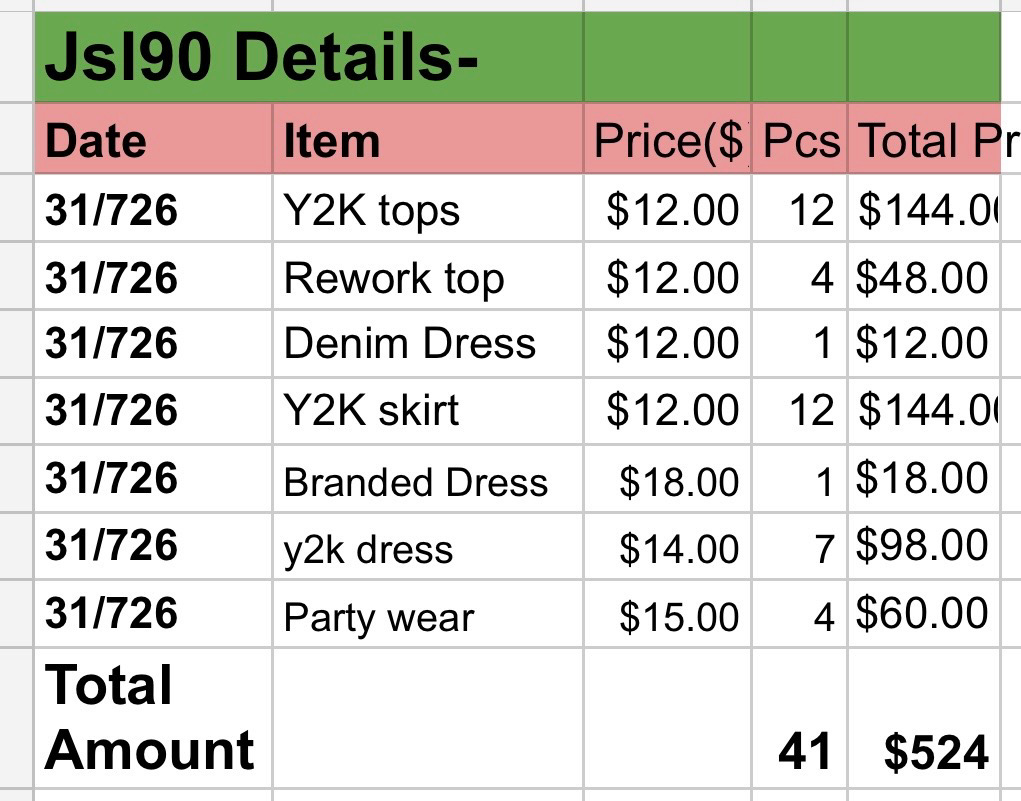Click the Price($) header cell
This screenshot has height=801, width=1021.
pos(667,139)
